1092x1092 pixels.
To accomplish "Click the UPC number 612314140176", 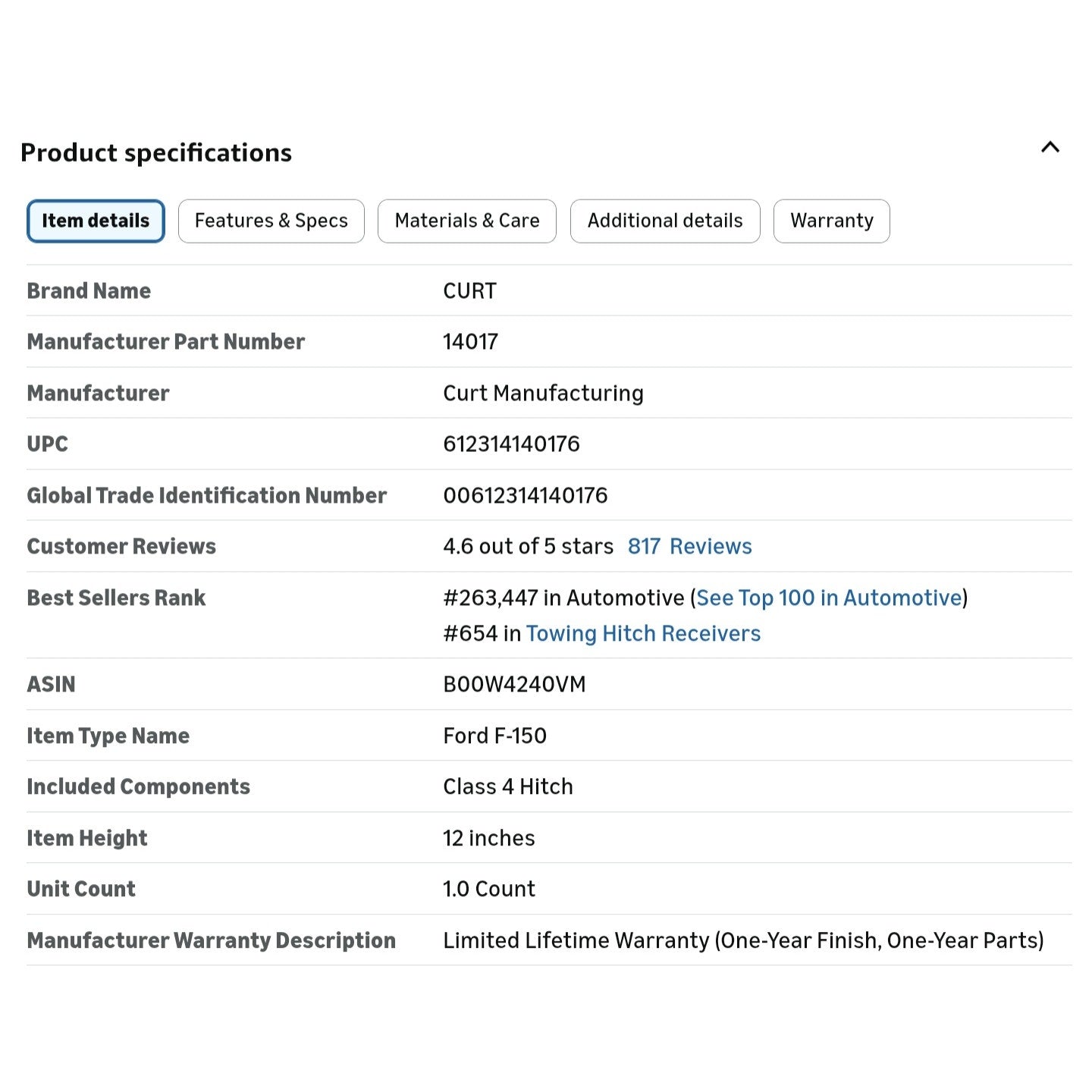I will click(x=511, y=444).
